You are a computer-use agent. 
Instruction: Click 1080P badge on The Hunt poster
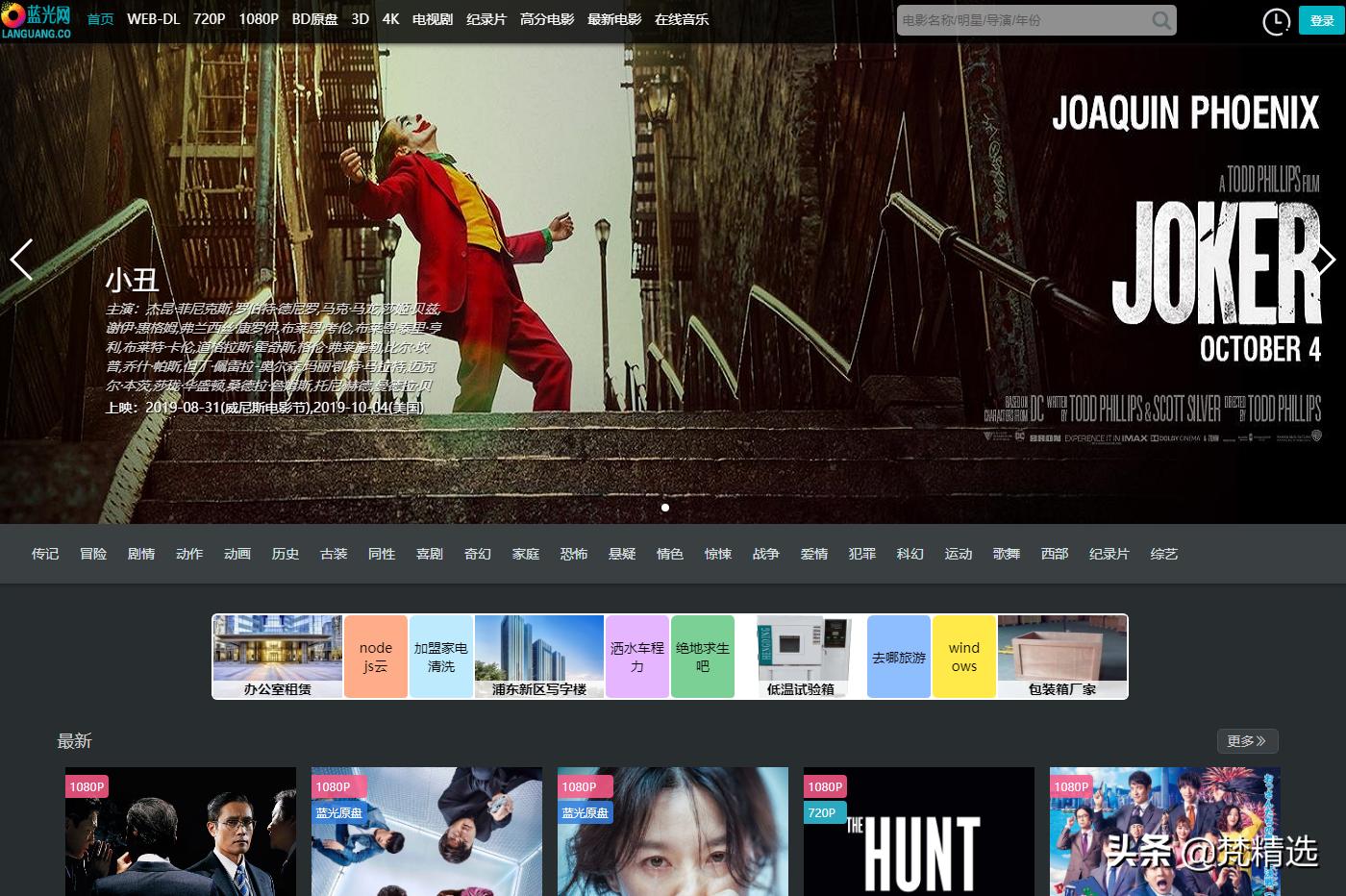825,786
